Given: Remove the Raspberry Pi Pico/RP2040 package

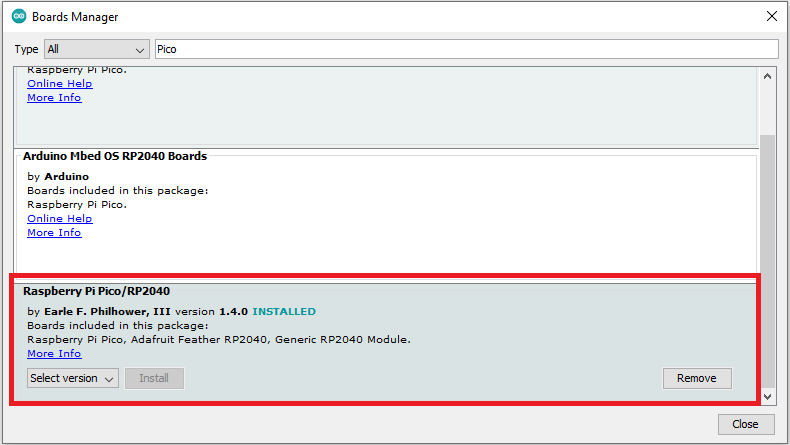Looking at the screenshot, I should [697, 378].
